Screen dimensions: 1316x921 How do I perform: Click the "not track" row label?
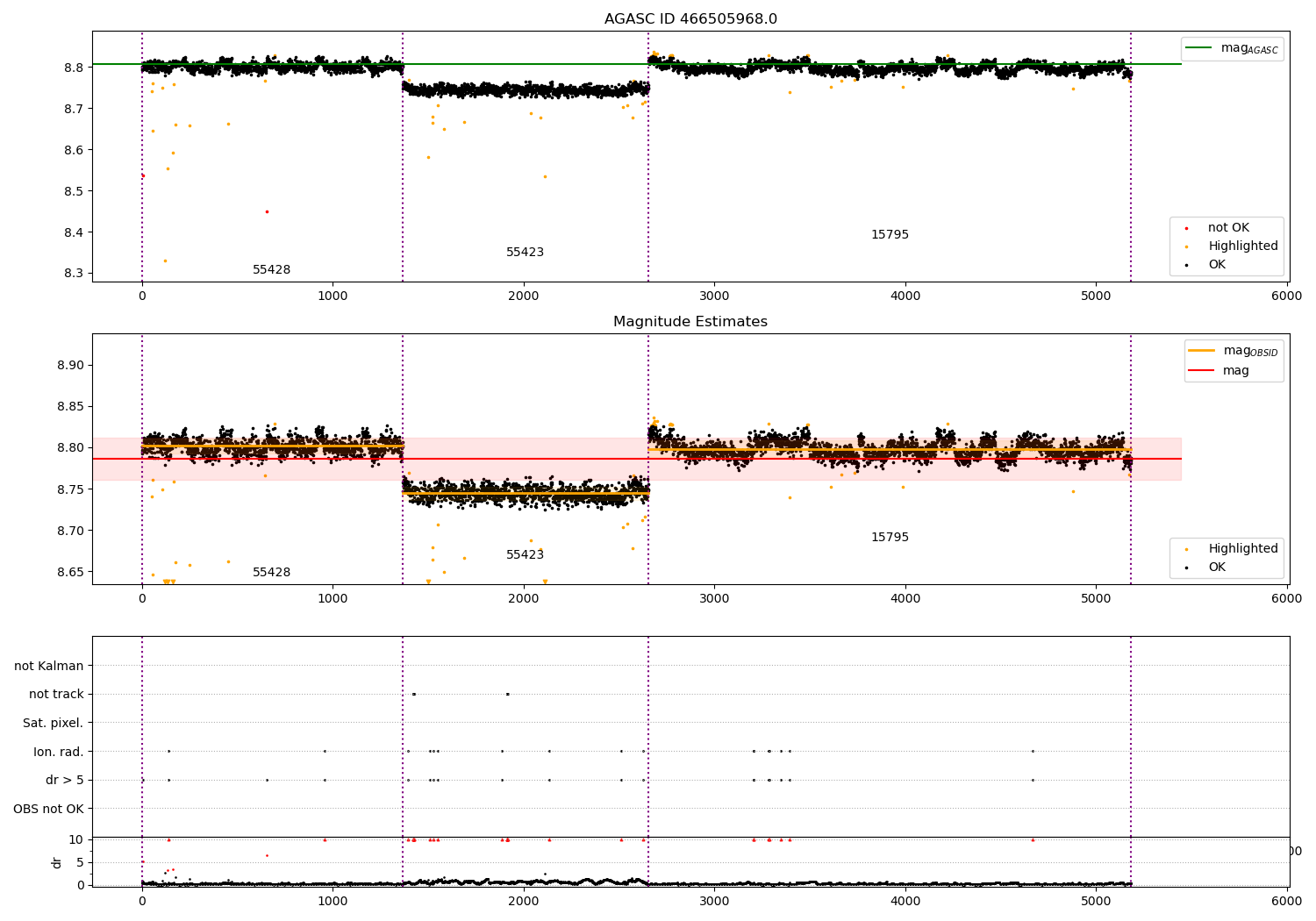[56, 695]
